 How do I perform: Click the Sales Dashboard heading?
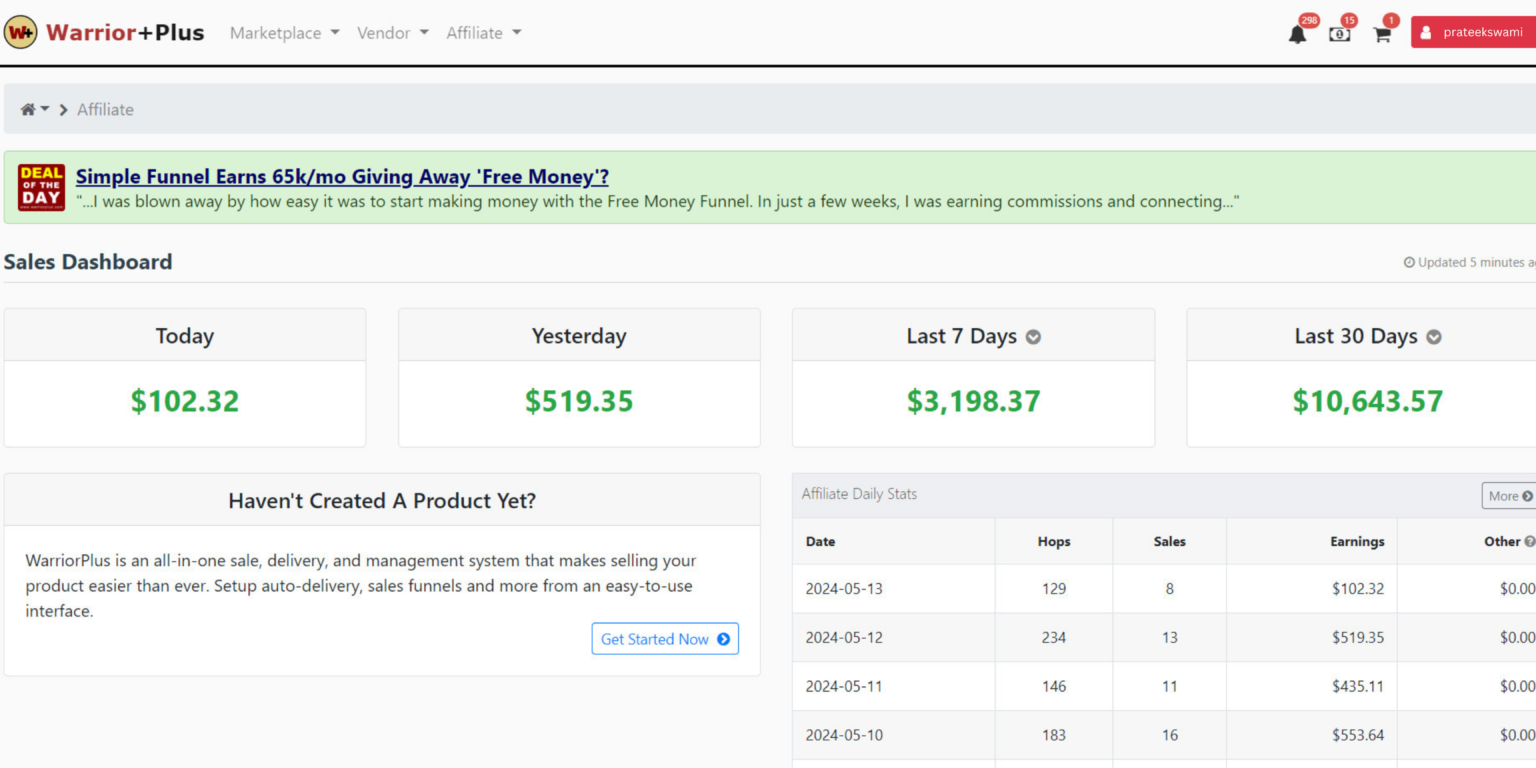pyautogui.click(x=88, y=262)
